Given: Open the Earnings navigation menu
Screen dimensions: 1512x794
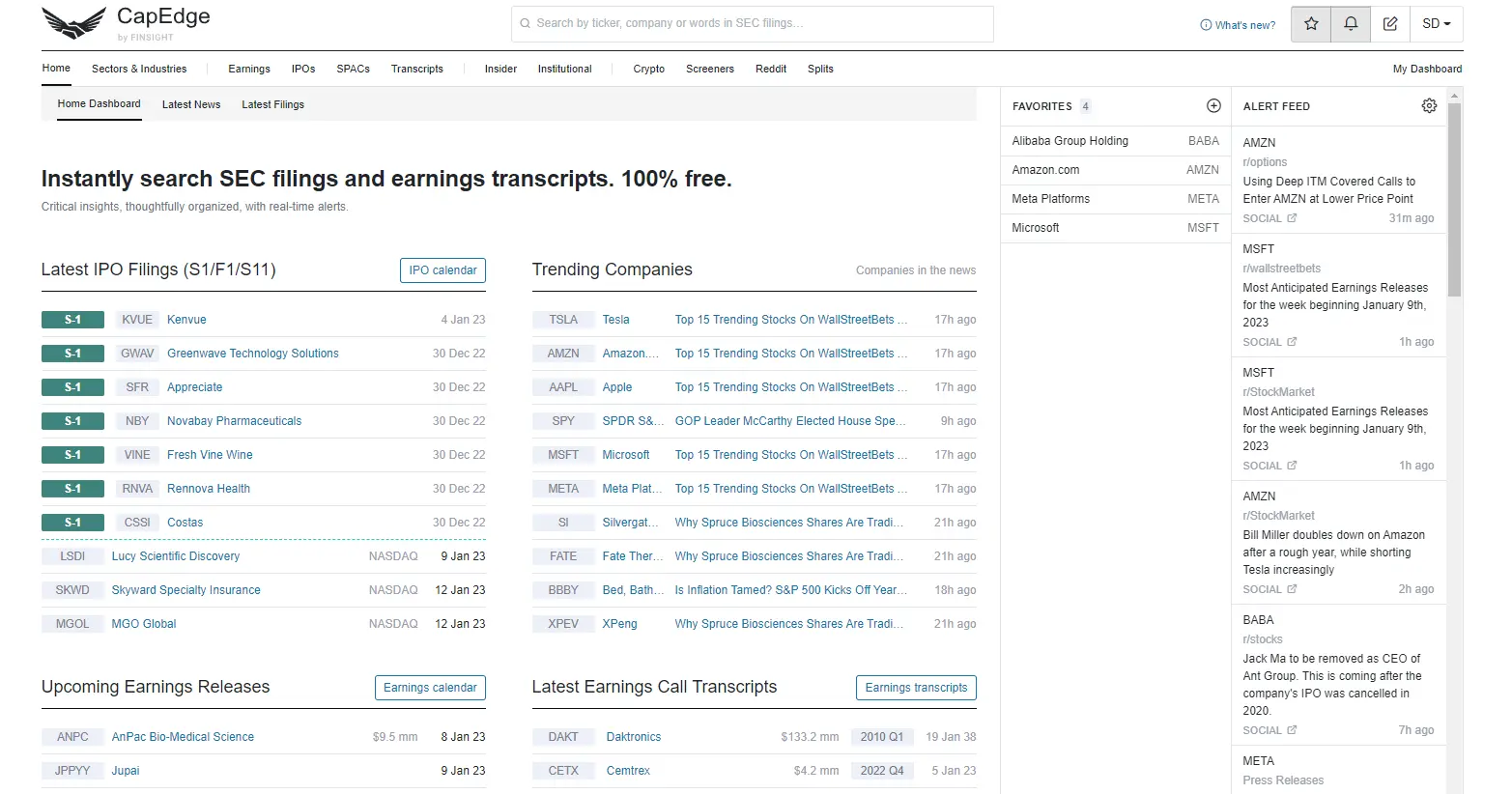Looking at the screenshot, I should [249, 69].
